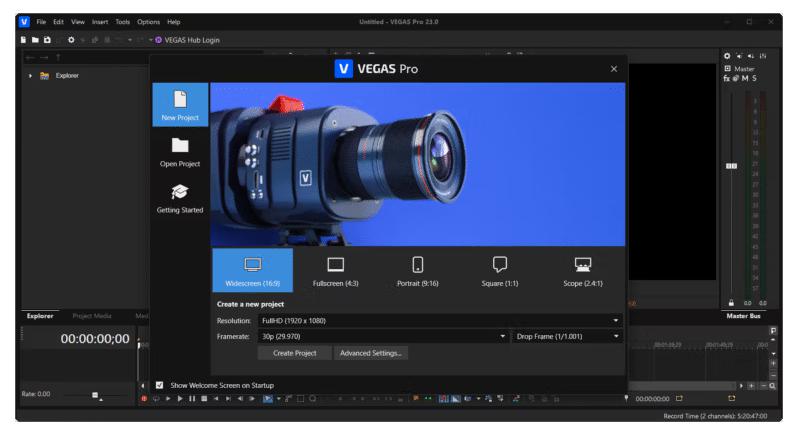Image resolution: width=798 pixels, height=430 pixels.
Task: Select the Scope (2.4:1) format
Action: click(x=583, y=270)
